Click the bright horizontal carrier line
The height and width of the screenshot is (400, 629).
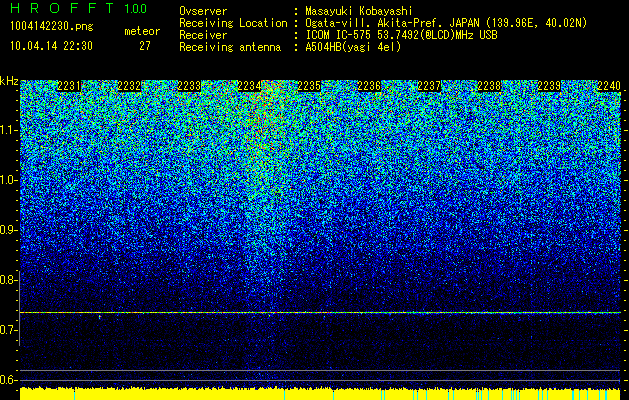point(320,312)
